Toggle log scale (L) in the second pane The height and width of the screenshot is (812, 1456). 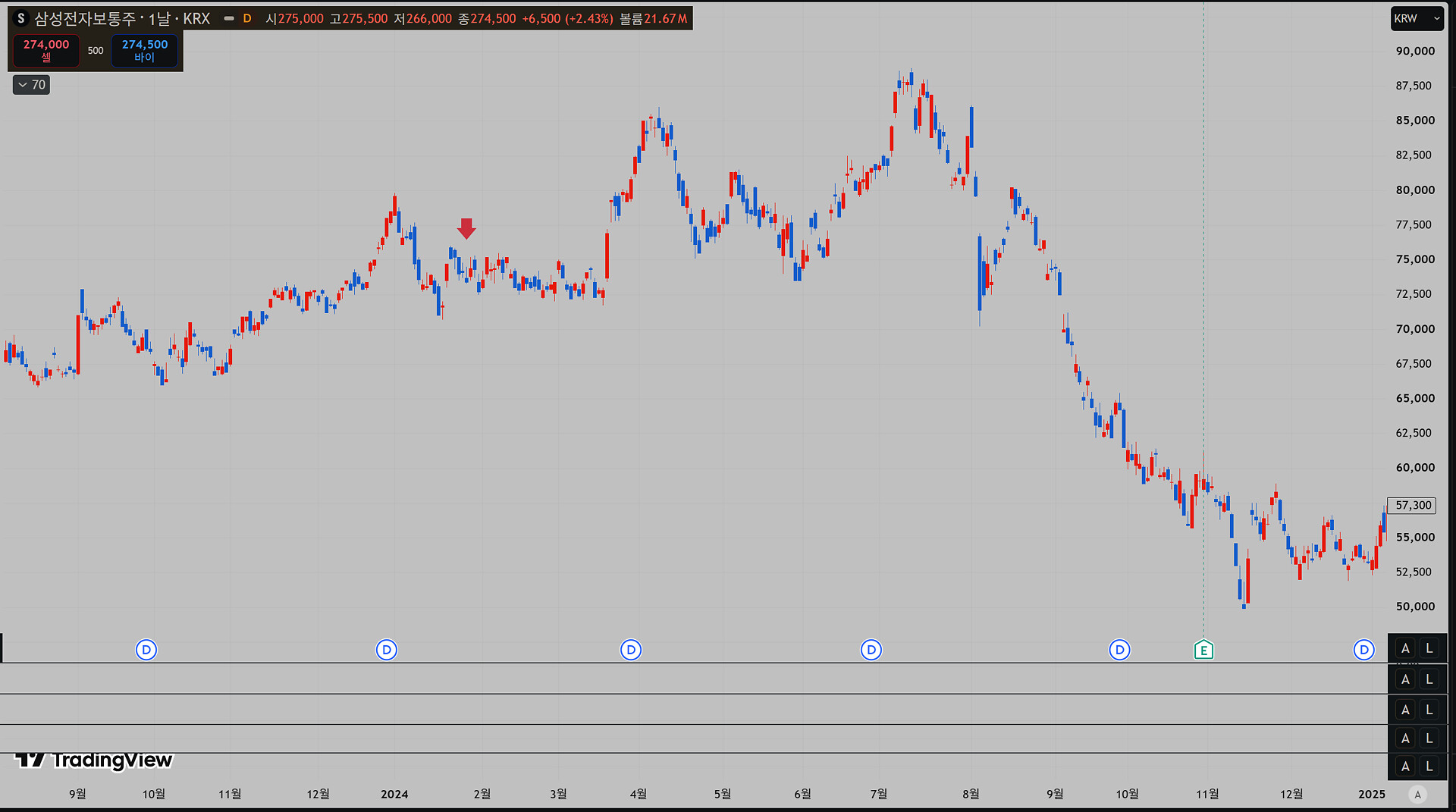(x=1429, y=679)
